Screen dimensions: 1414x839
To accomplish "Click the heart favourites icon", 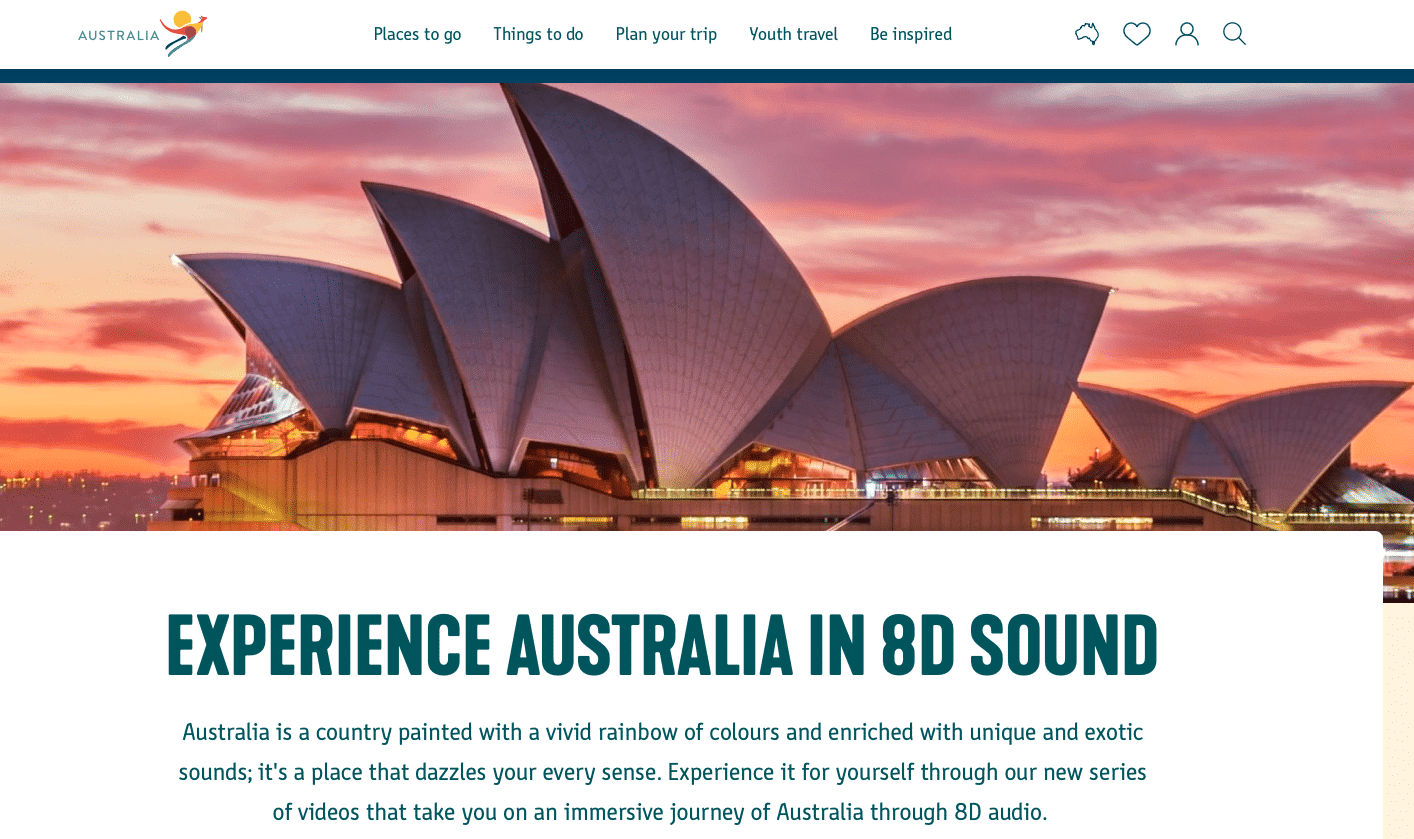I will (1136, 34).
